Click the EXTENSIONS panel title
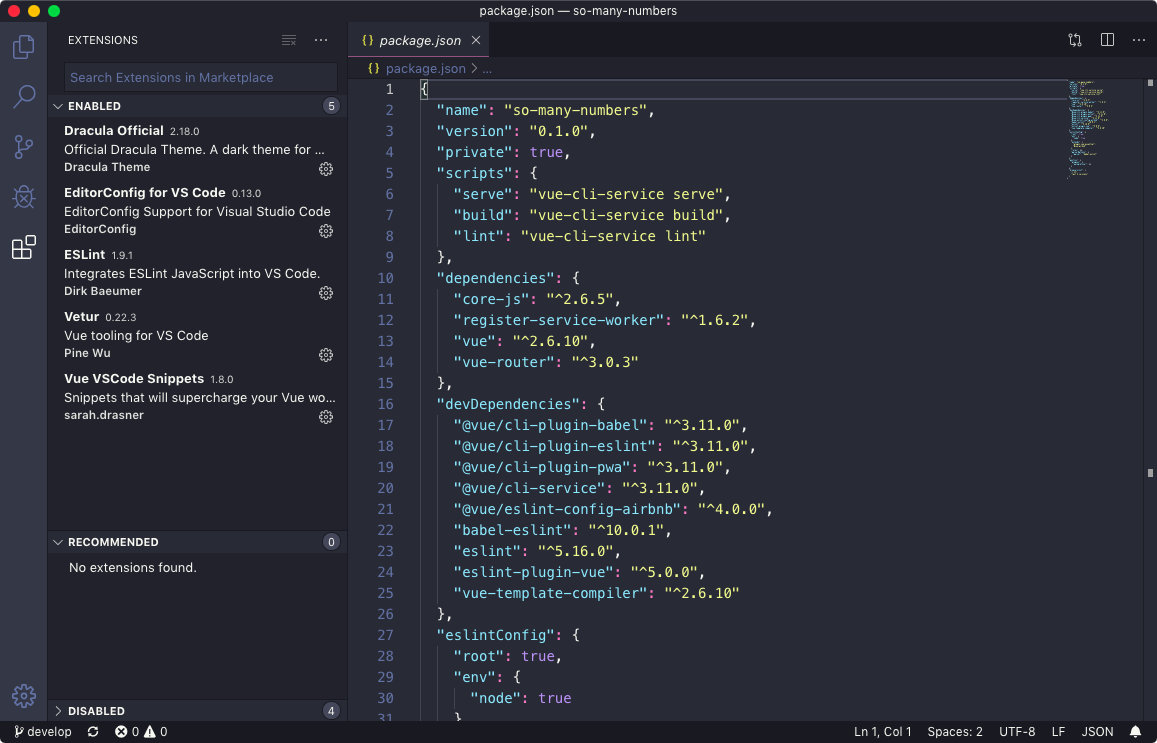 (x=103, y=40)
